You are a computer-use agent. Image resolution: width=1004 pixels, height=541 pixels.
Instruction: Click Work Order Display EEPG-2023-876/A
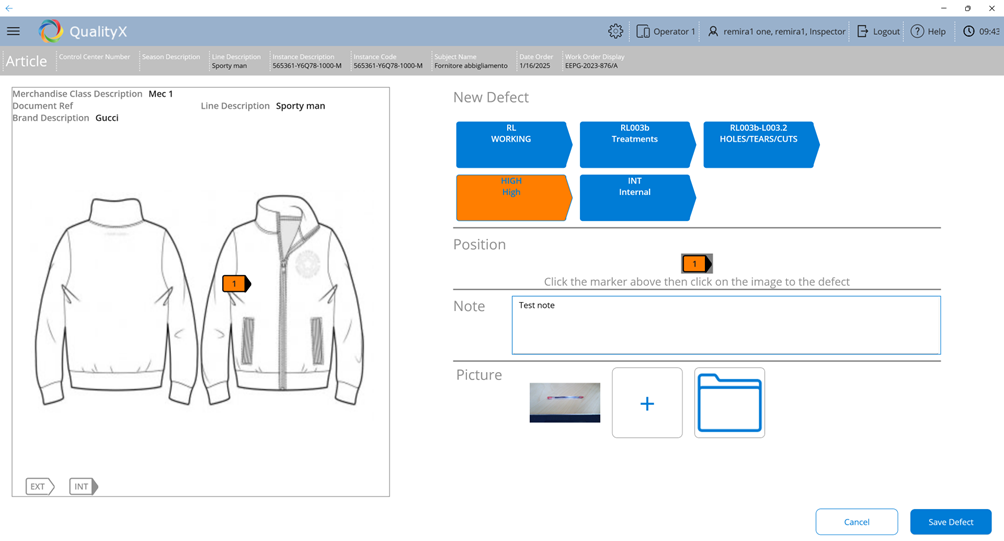pos(591,65)
